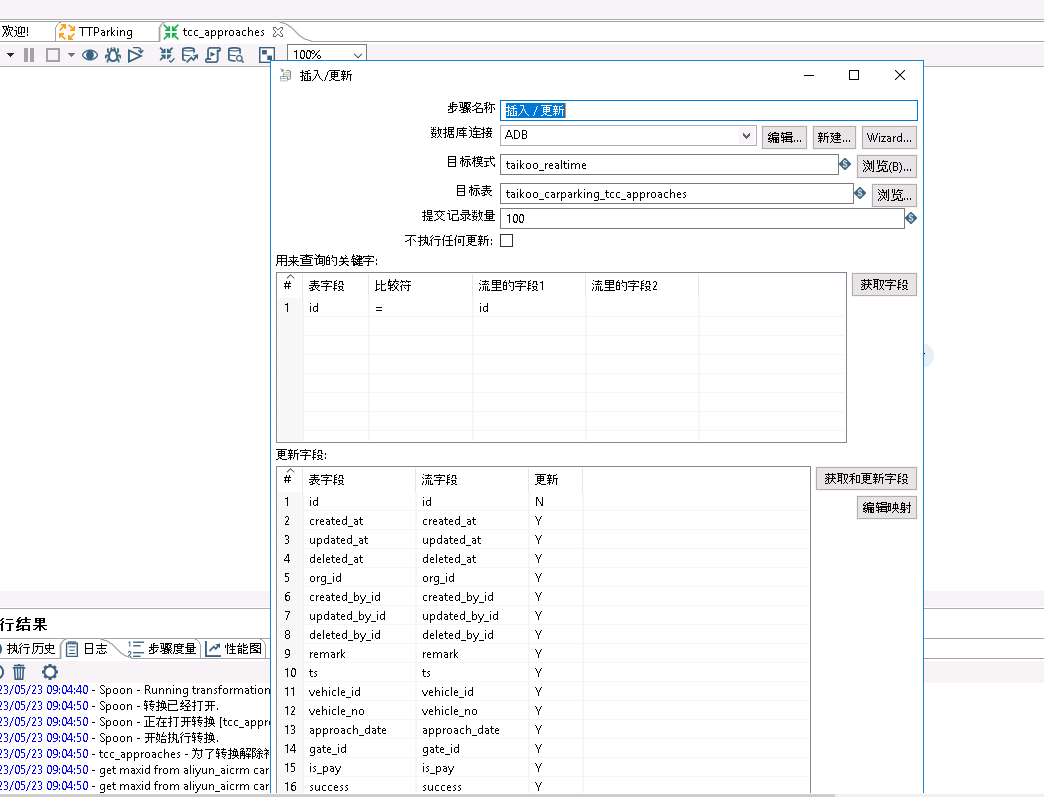
Task: Click 浏览(B)... for target schema
Action: [887, 166]
